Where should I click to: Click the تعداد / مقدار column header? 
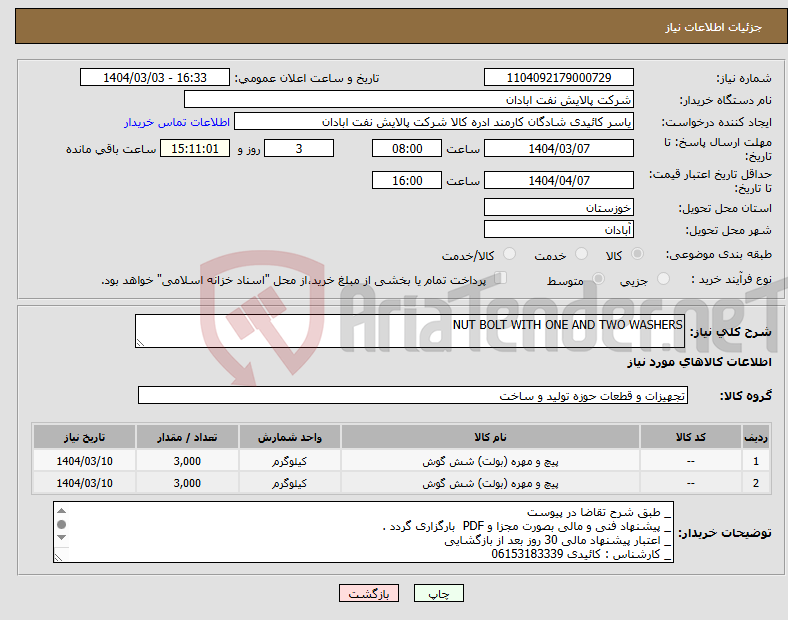tap(187, 437)
